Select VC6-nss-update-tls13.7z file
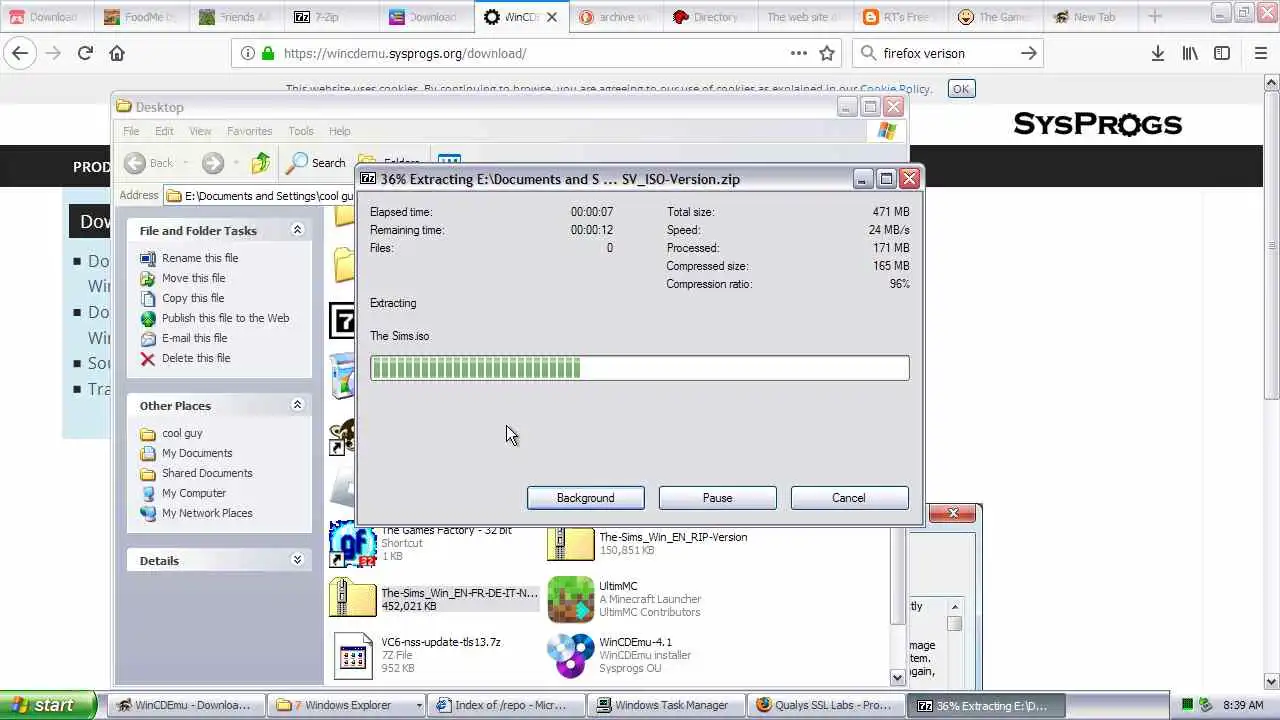The width and height of the screenshot is (1280, 720). [x=417, y=655]
